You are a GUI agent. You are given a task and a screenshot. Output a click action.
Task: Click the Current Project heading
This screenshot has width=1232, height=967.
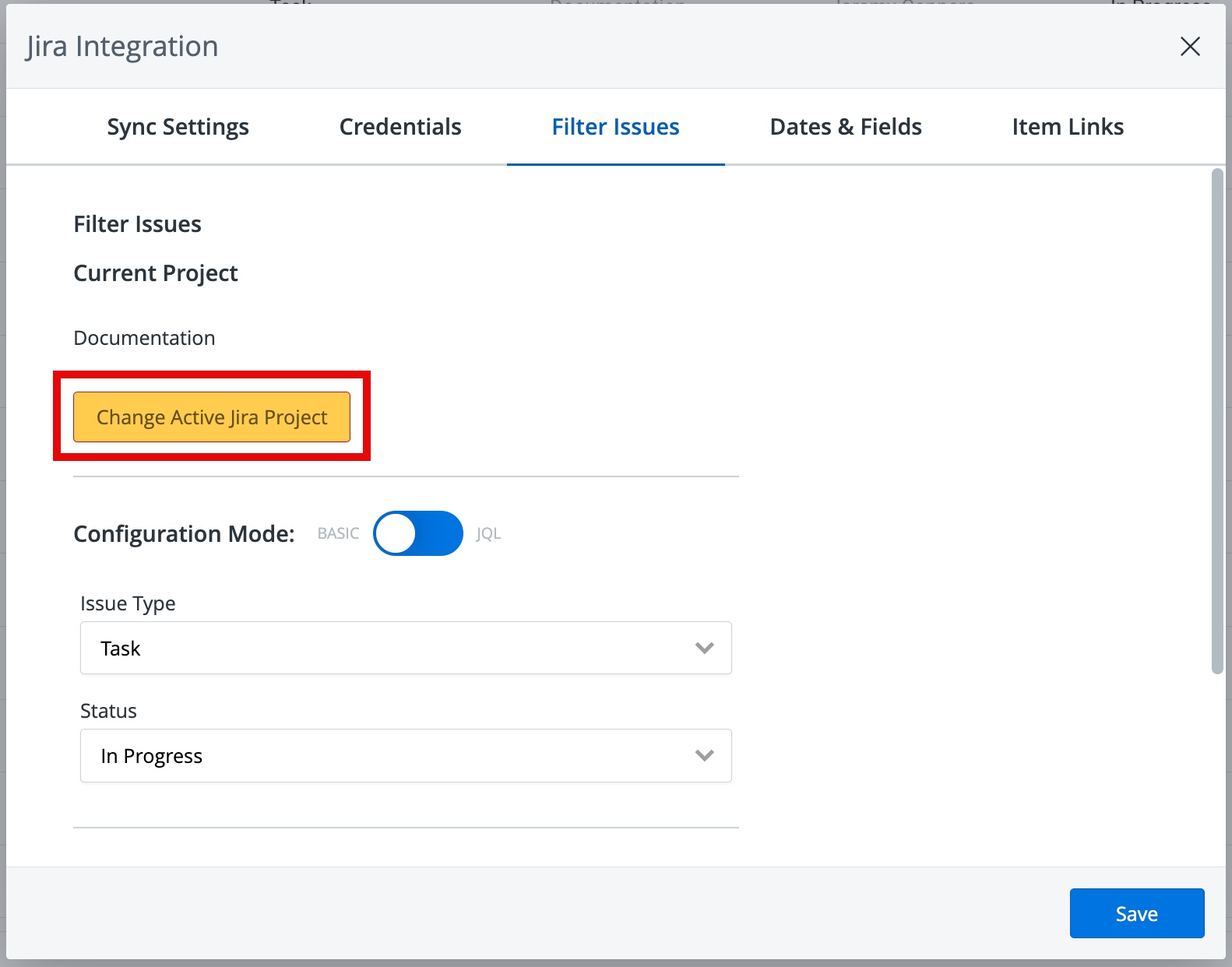point(156,273)
